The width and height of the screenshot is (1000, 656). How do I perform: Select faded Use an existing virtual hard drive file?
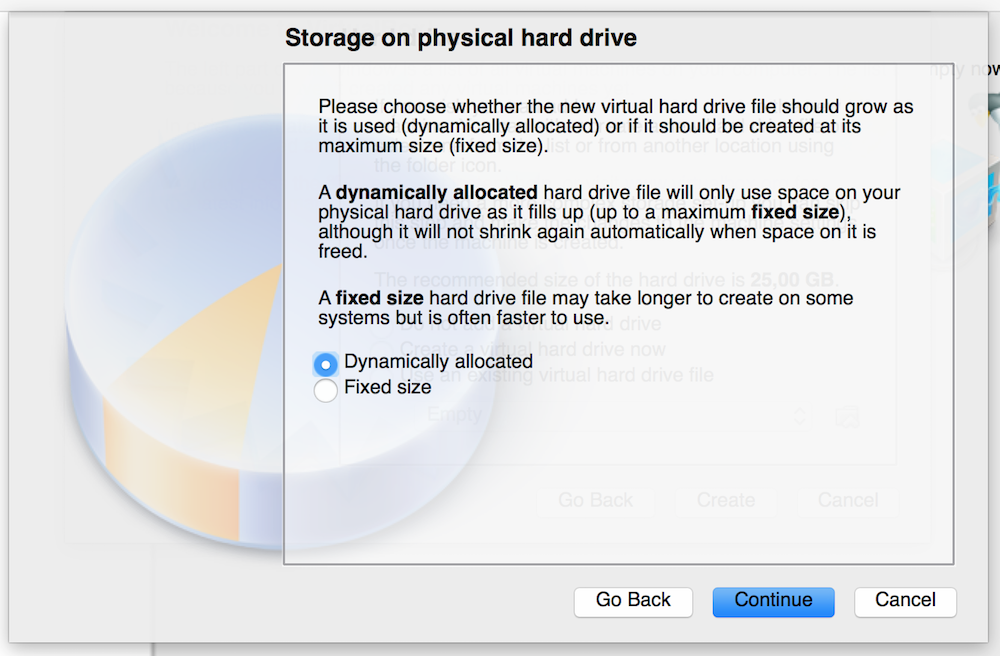[x=556, y=375]
